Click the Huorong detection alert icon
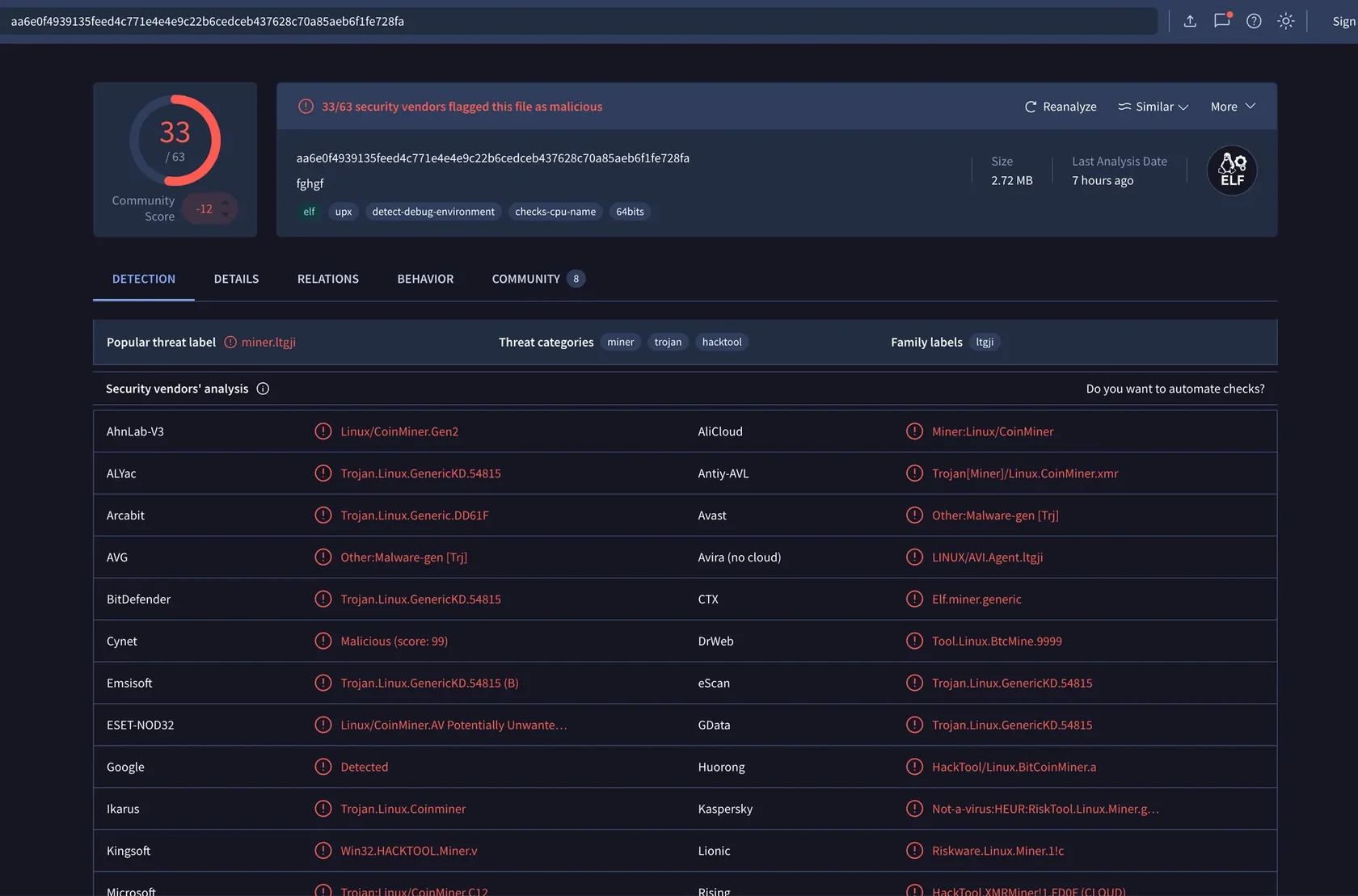The image size is (1358, 896). point(914,767)
